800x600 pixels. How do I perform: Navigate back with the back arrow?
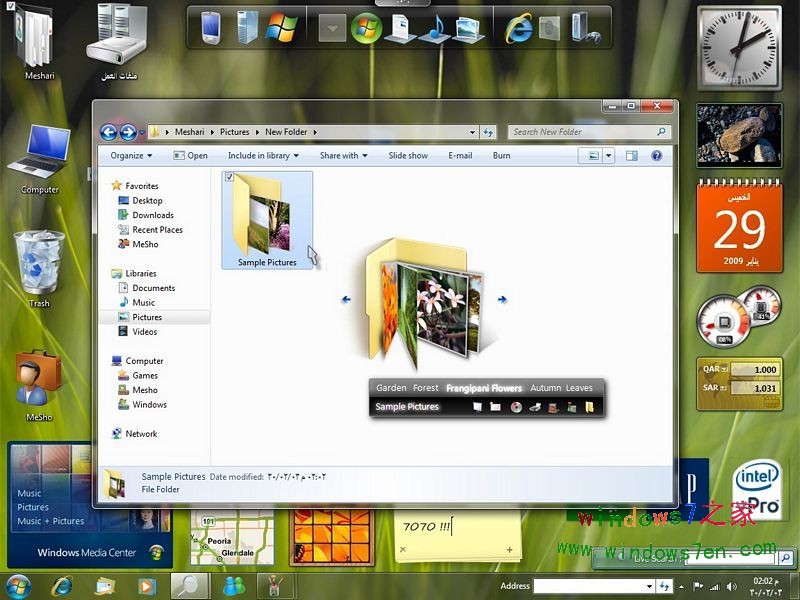pyautogui.click(x=108, y=131)
